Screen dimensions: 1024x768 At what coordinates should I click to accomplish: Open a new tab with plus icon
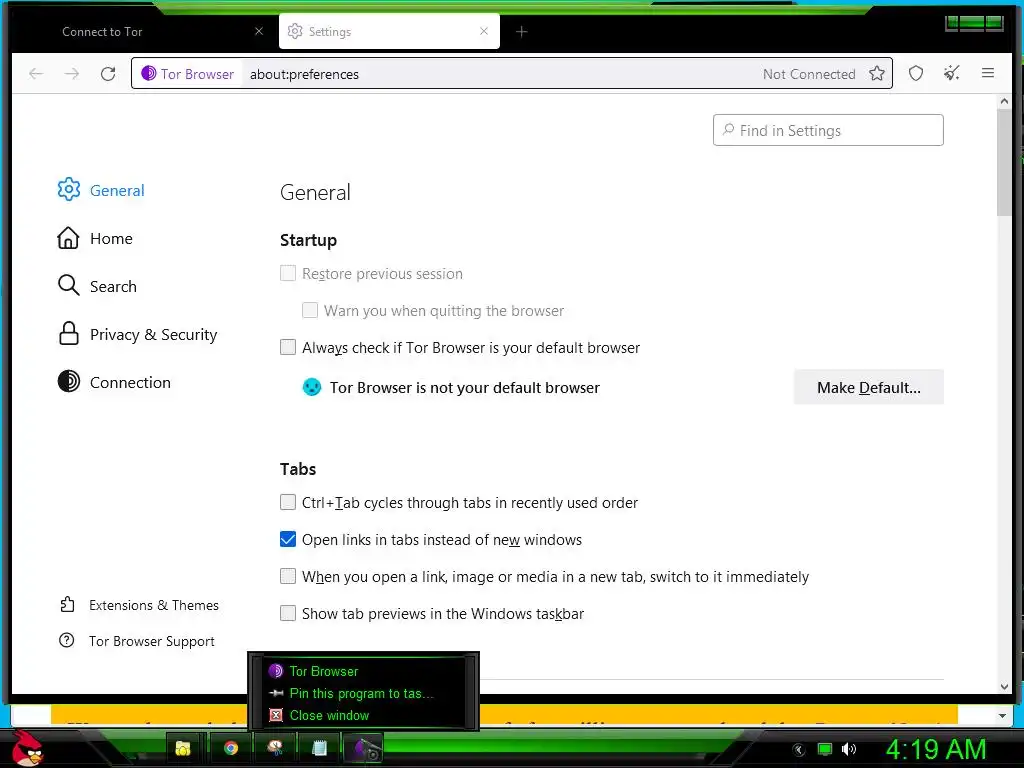(521, 31)
